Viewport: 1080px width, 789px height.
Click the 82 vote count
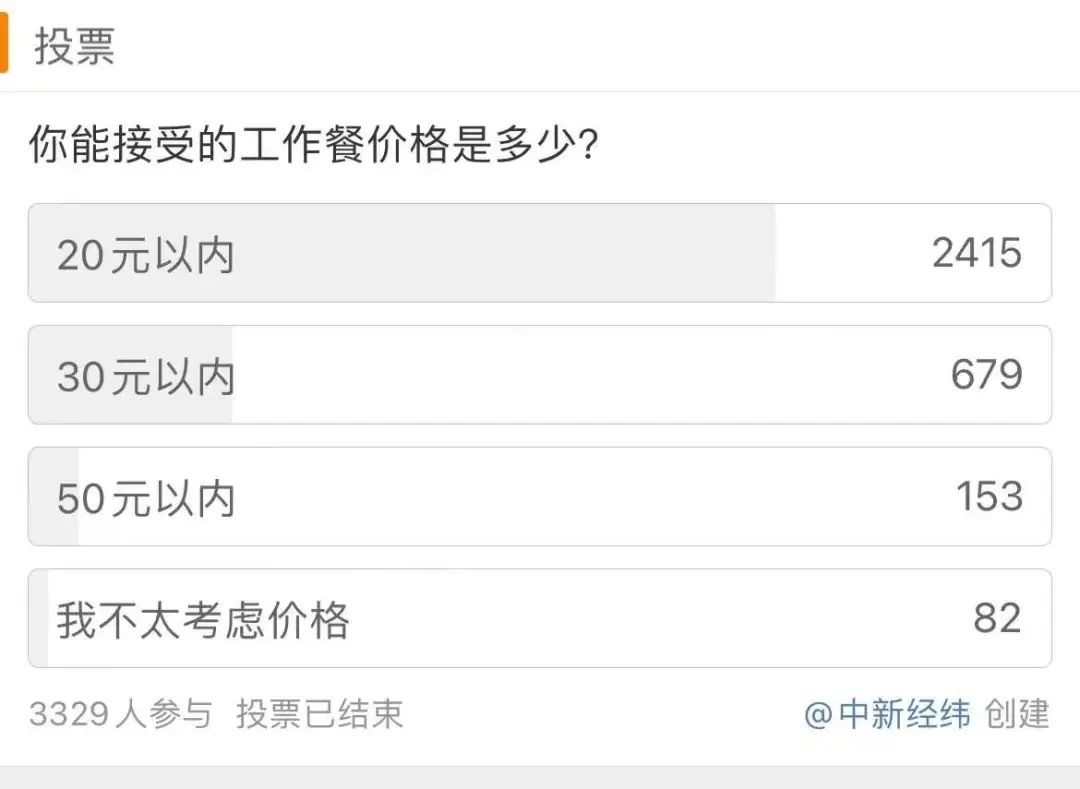(x=997, y=619)
